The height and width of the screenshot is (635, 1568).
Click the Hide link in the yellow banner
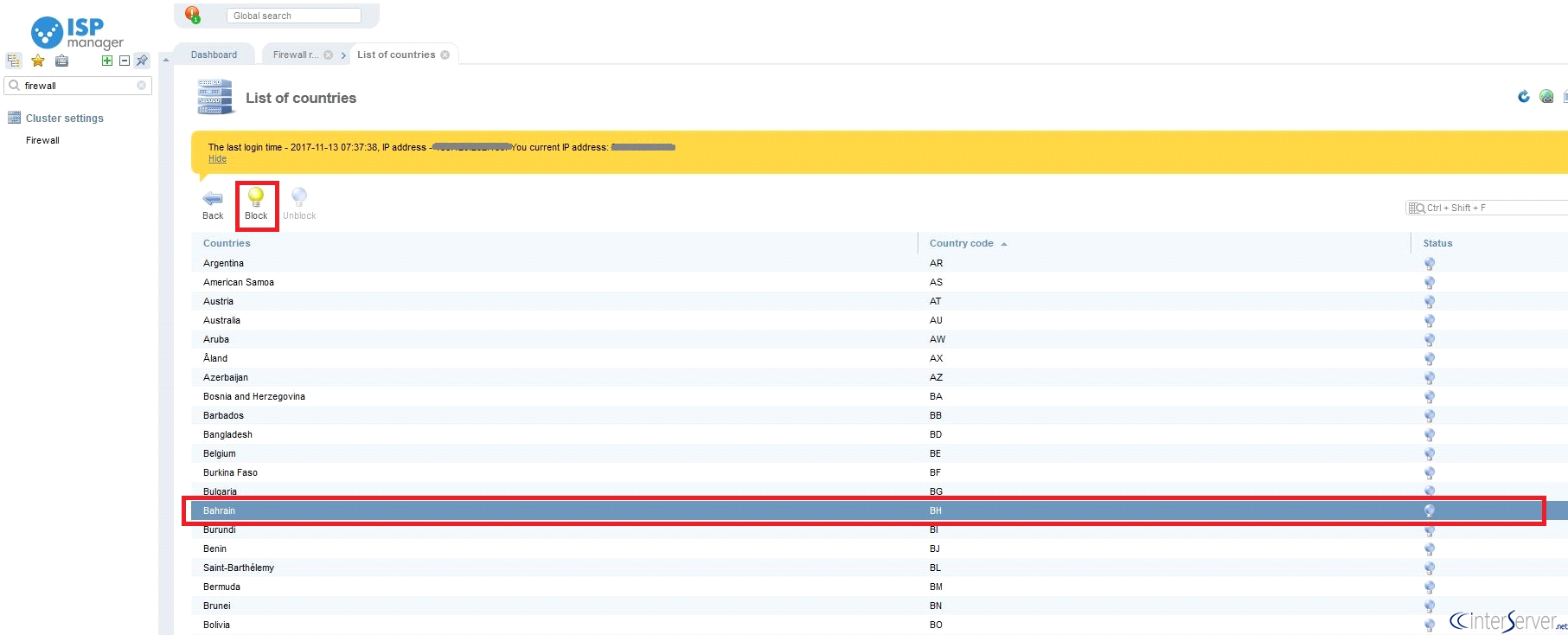point(217,159)
